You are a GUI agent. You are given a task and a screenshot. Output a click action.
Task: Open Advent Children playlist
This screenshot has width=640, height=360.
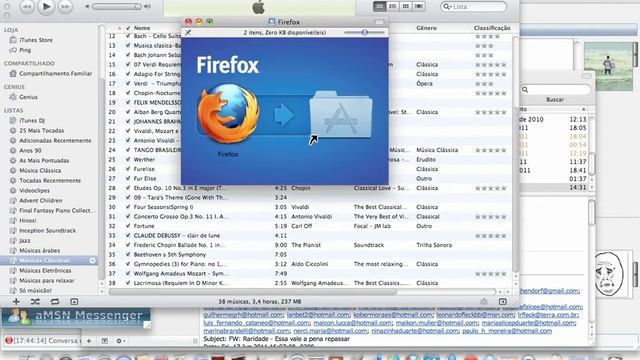[x=41, y=201]
